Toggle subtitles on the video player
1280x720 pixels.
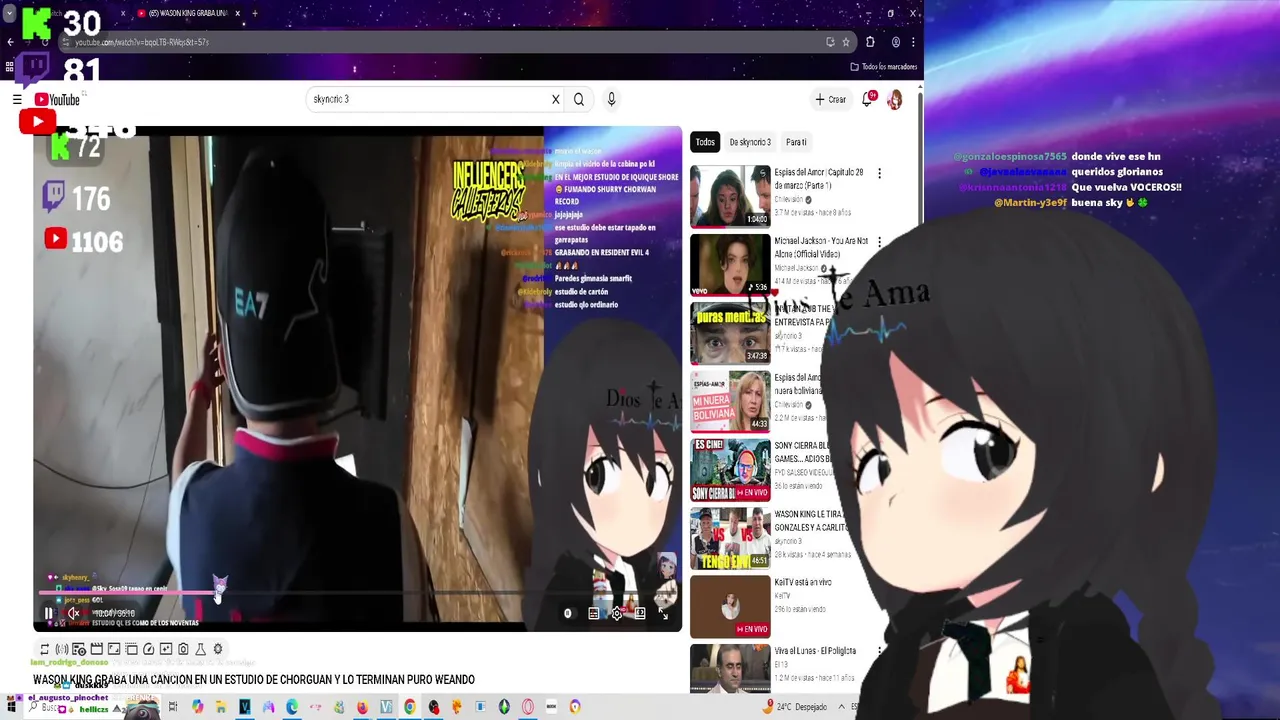pyautogui.click(x=593, y=614)
